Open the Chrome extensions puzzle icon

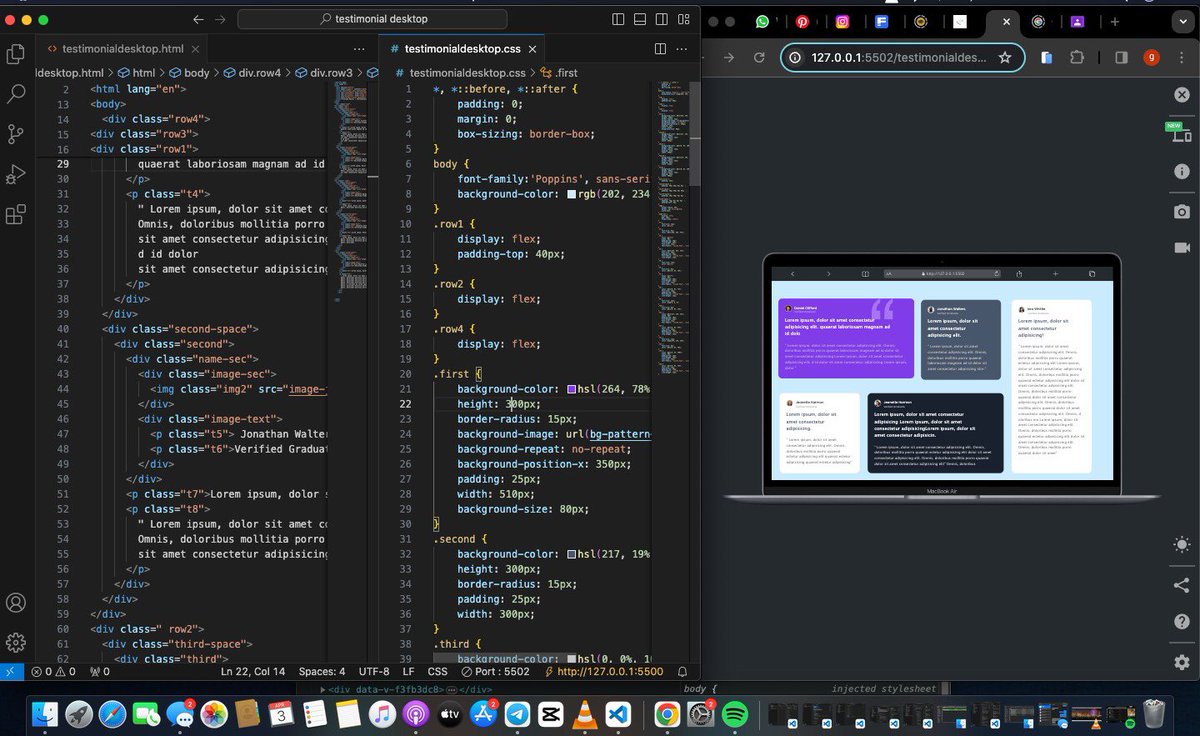point(1076,58)
